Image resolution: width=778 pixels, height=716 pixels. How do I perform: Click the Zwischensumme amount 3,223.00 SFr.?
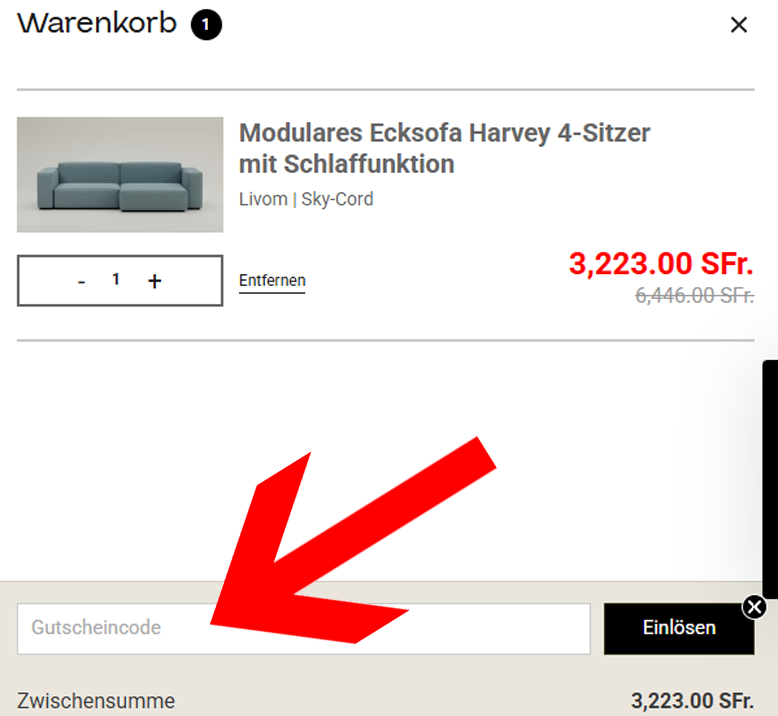coord(692,701)
